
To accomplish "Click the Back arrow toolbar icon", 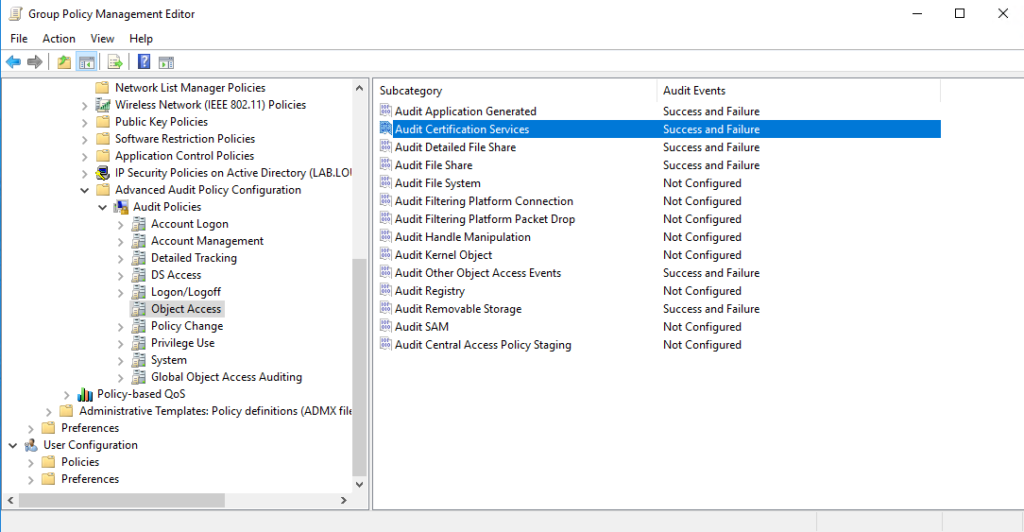I will [x=13, y=62].
